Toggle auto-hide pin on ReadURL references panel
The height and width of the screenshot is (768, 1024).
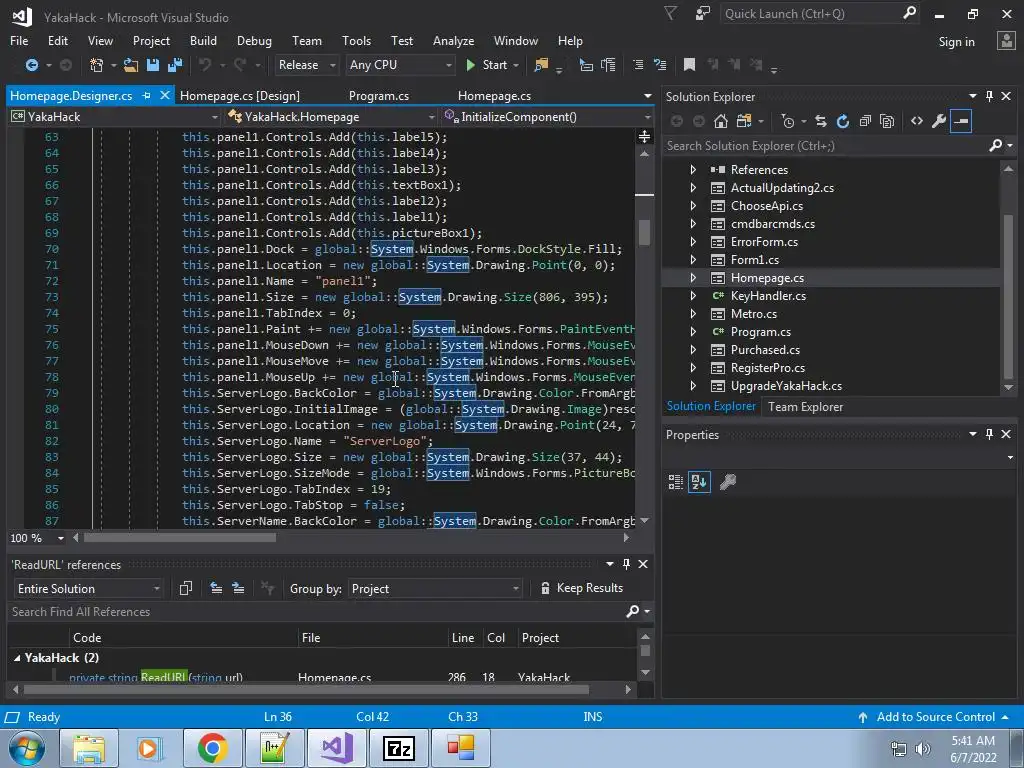[626, 564]
